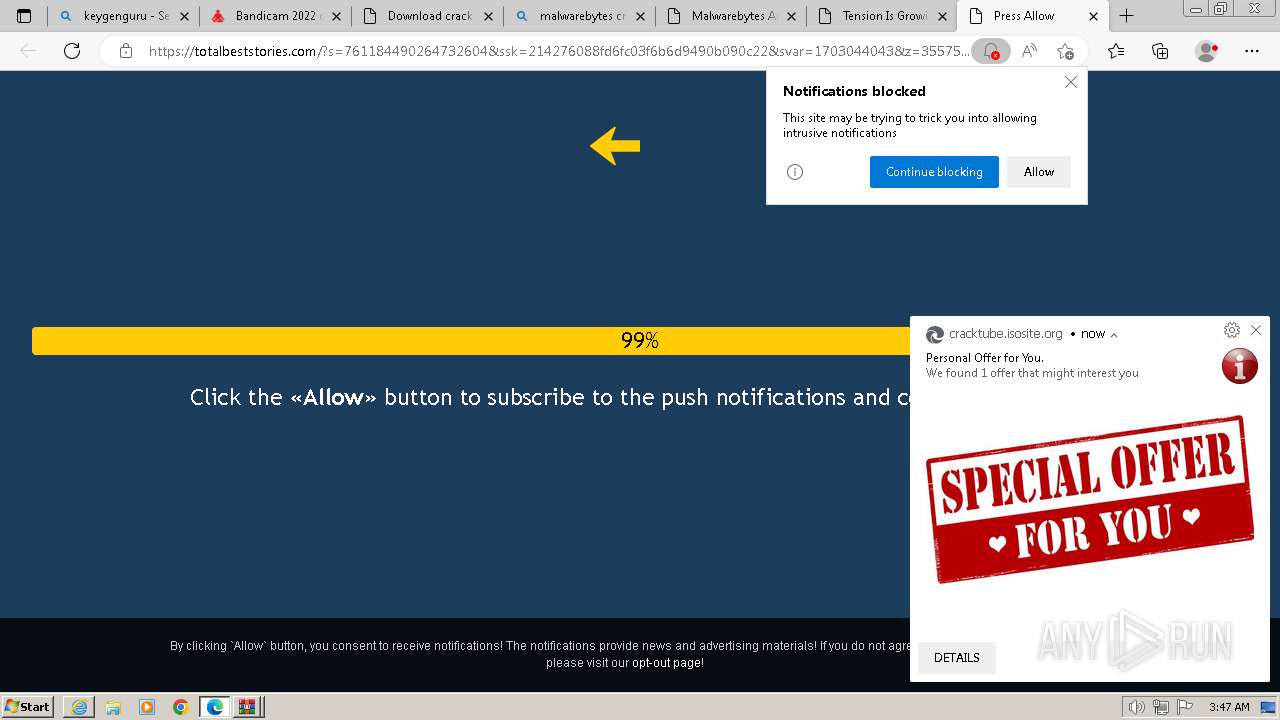Click the notifications blocked bell icon
This screenshot has width=1280, height=720.
[990, 51]
